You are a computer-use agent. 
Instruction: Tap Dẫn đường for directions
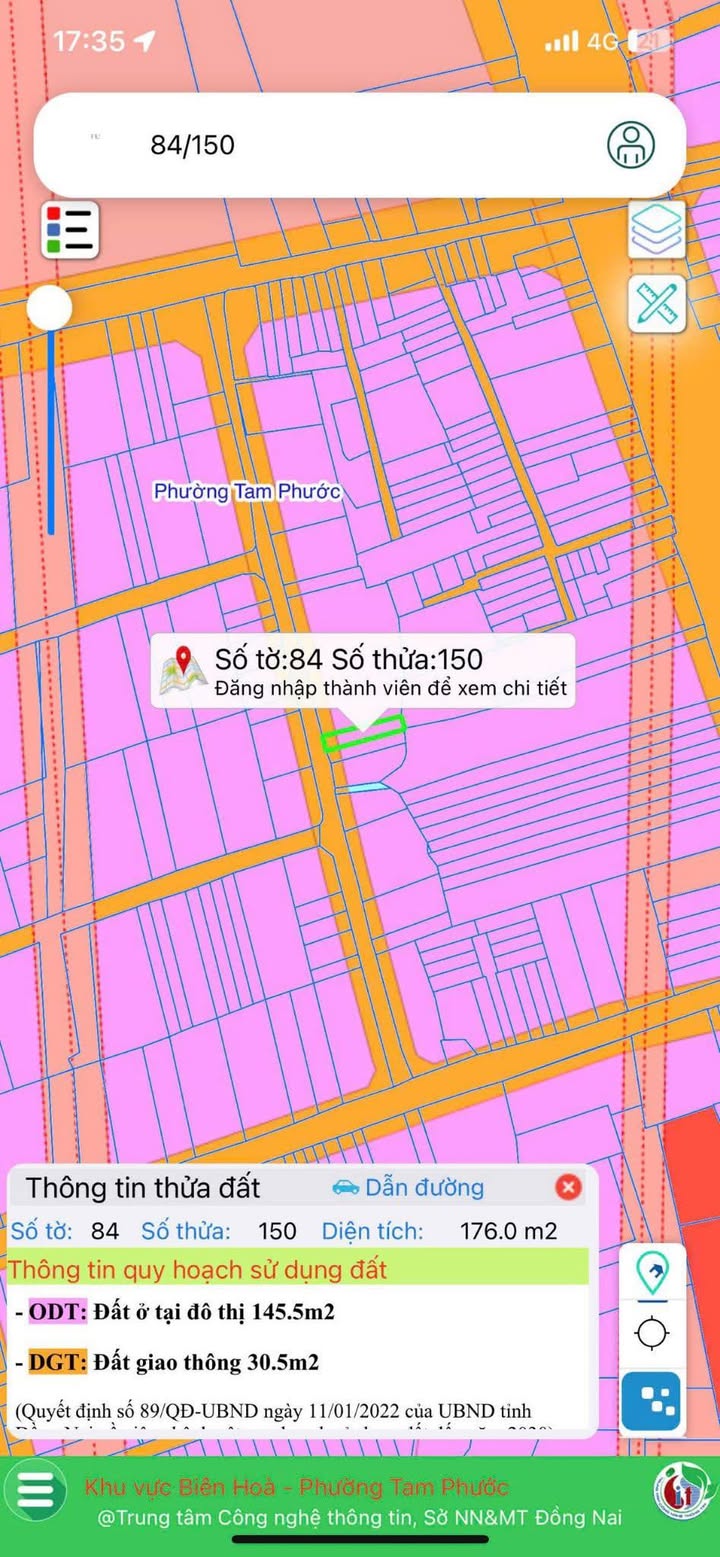point(408,1187)
